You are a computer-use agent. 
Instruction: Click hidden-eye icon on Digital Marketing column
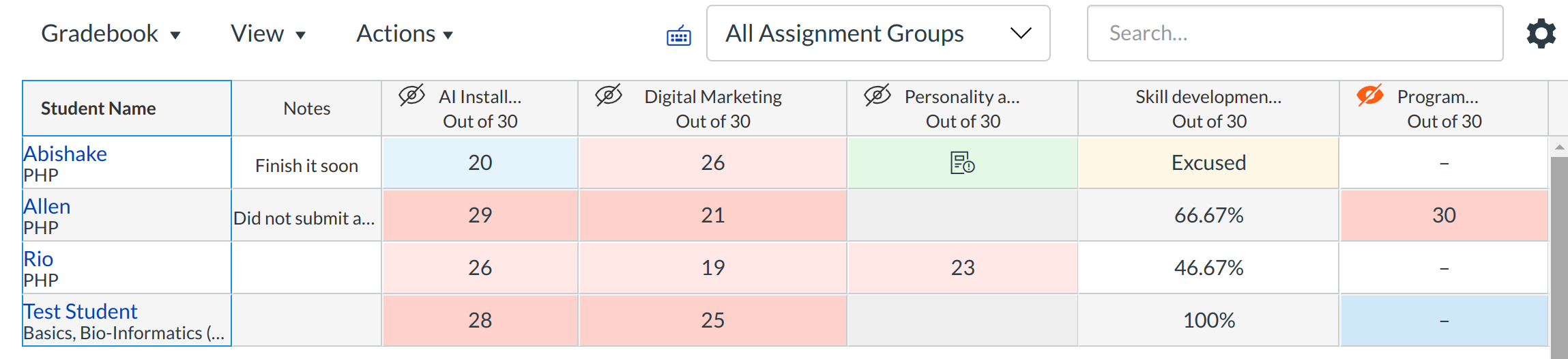coord(608,96)
